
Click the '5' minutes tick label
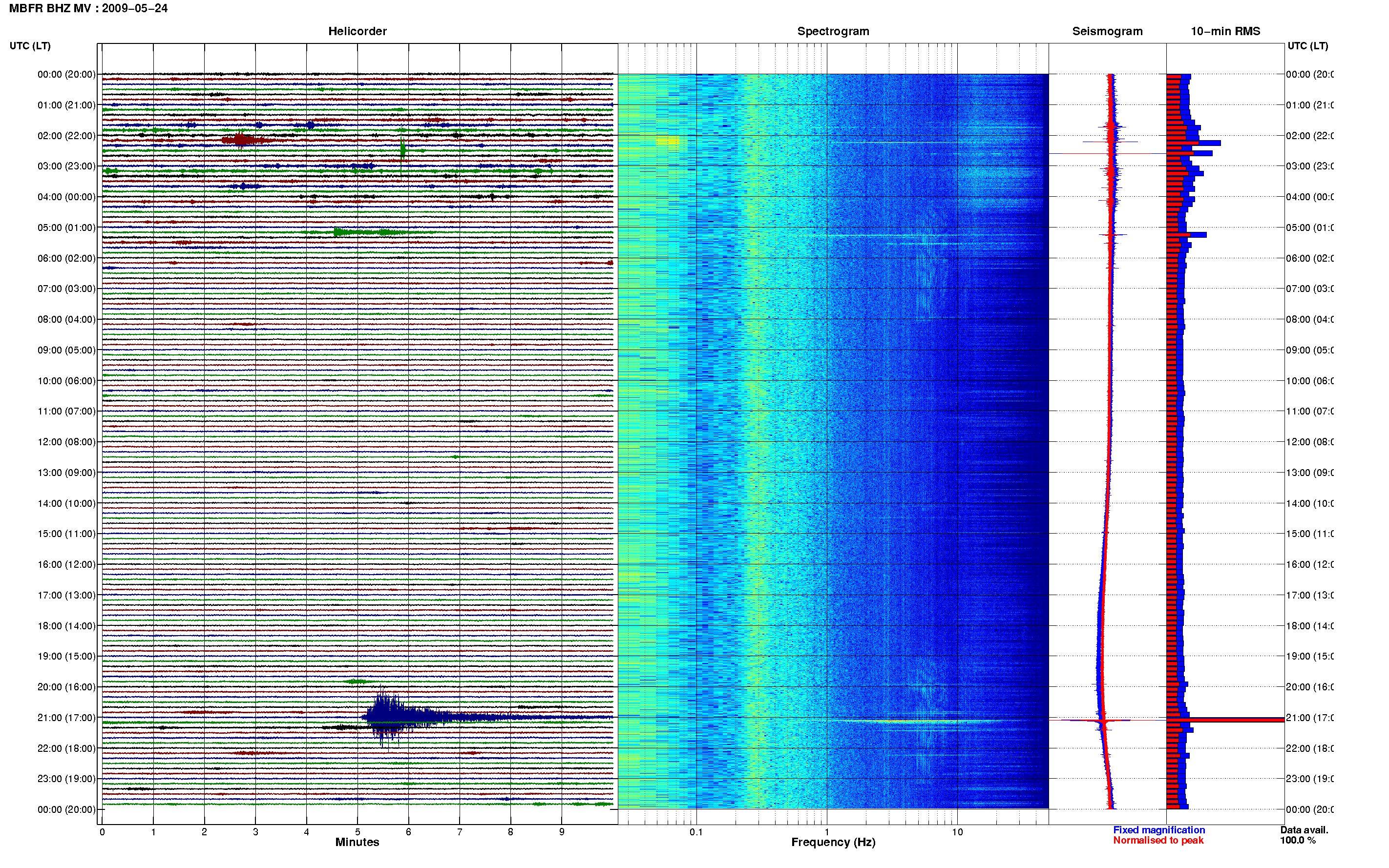coord(357,832)
